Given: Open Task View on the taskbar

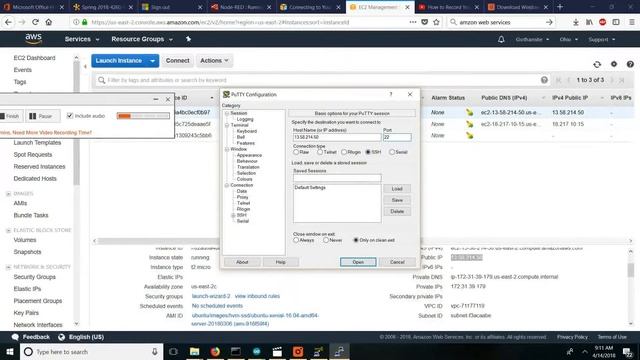Looking at the screenshot, I should tap(173, 351).
